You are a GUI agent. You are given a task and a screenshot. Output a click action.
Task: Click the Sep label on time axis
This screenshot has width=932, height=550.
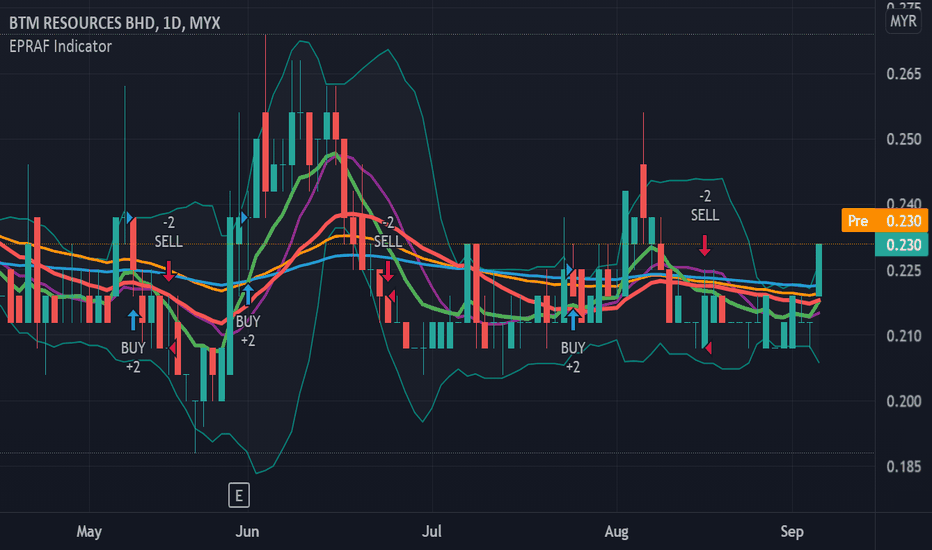click(x=792, y=531)
